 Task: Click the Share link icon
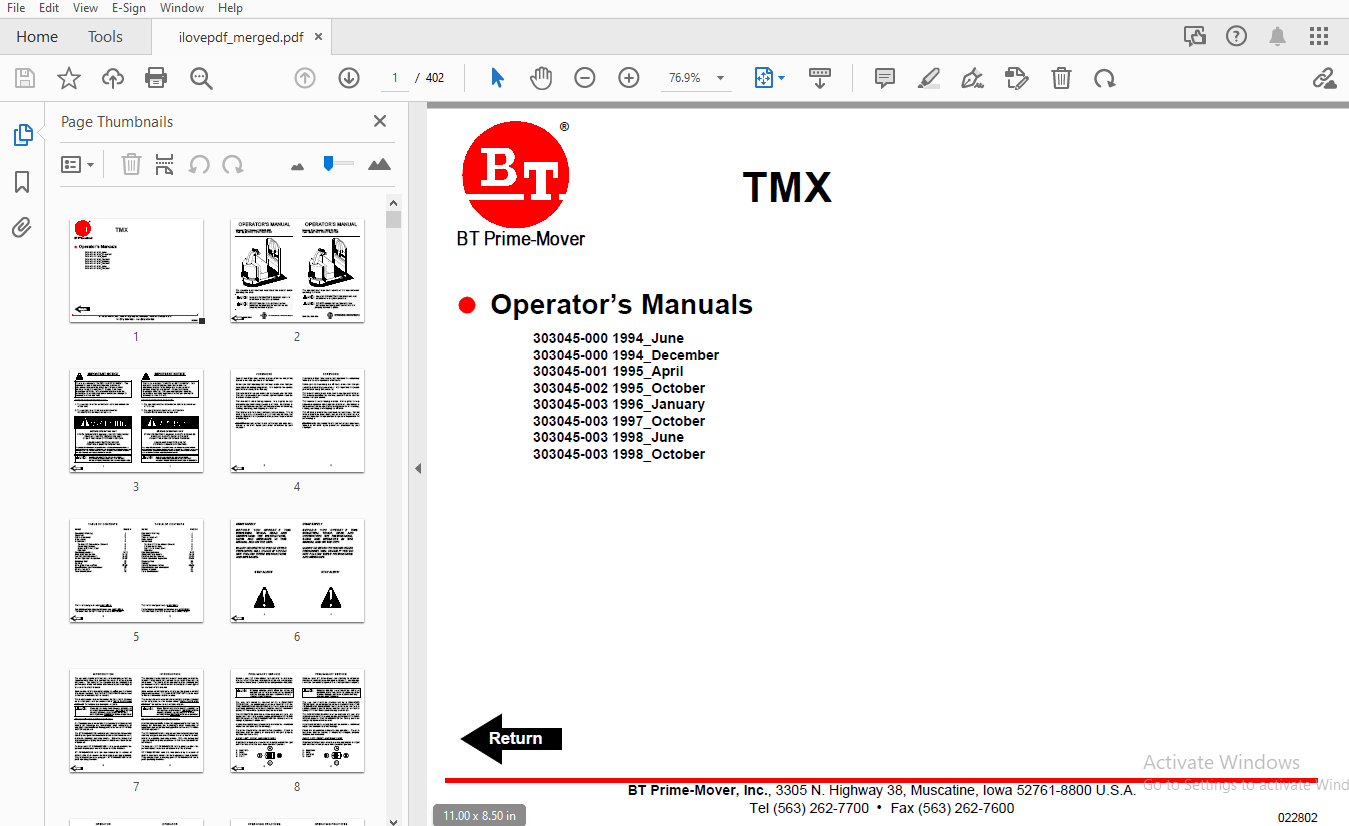pos(1324,78)
